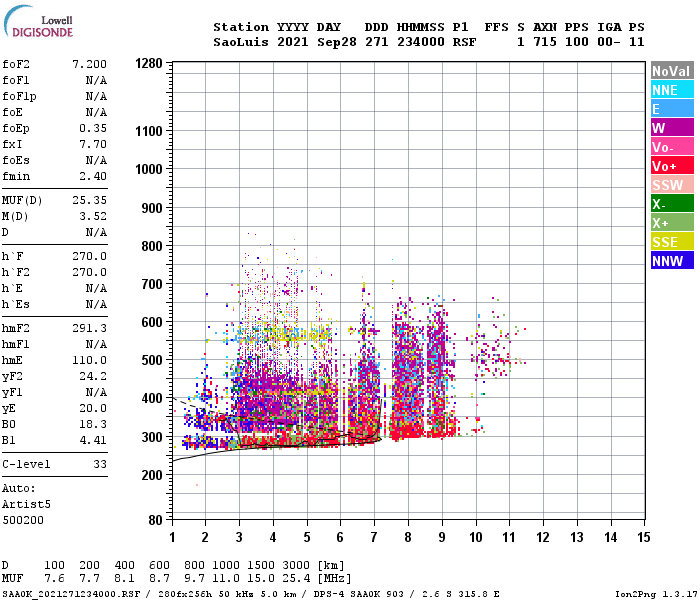Screen dimensions: 700x600
Task: Select the X+ light green legend swatch
Action: 672,223
